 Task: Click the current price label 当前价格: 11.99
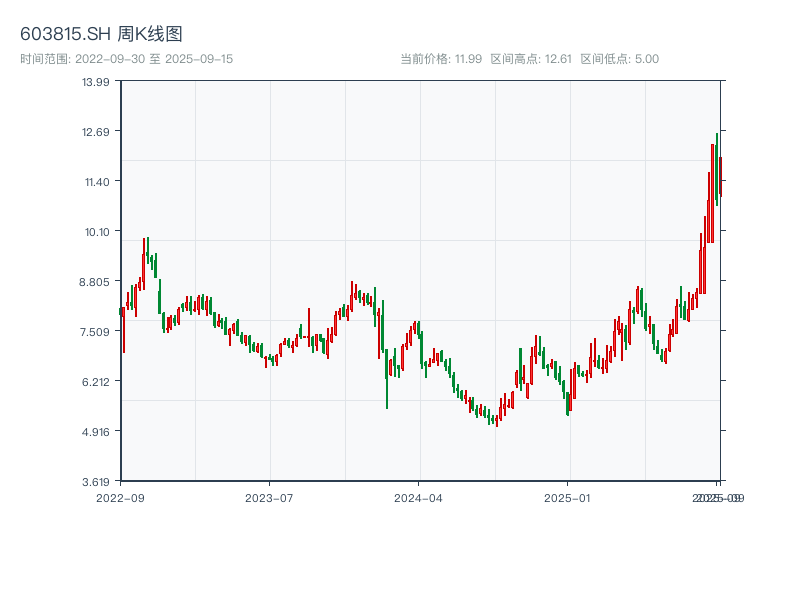tap(441, 59)
